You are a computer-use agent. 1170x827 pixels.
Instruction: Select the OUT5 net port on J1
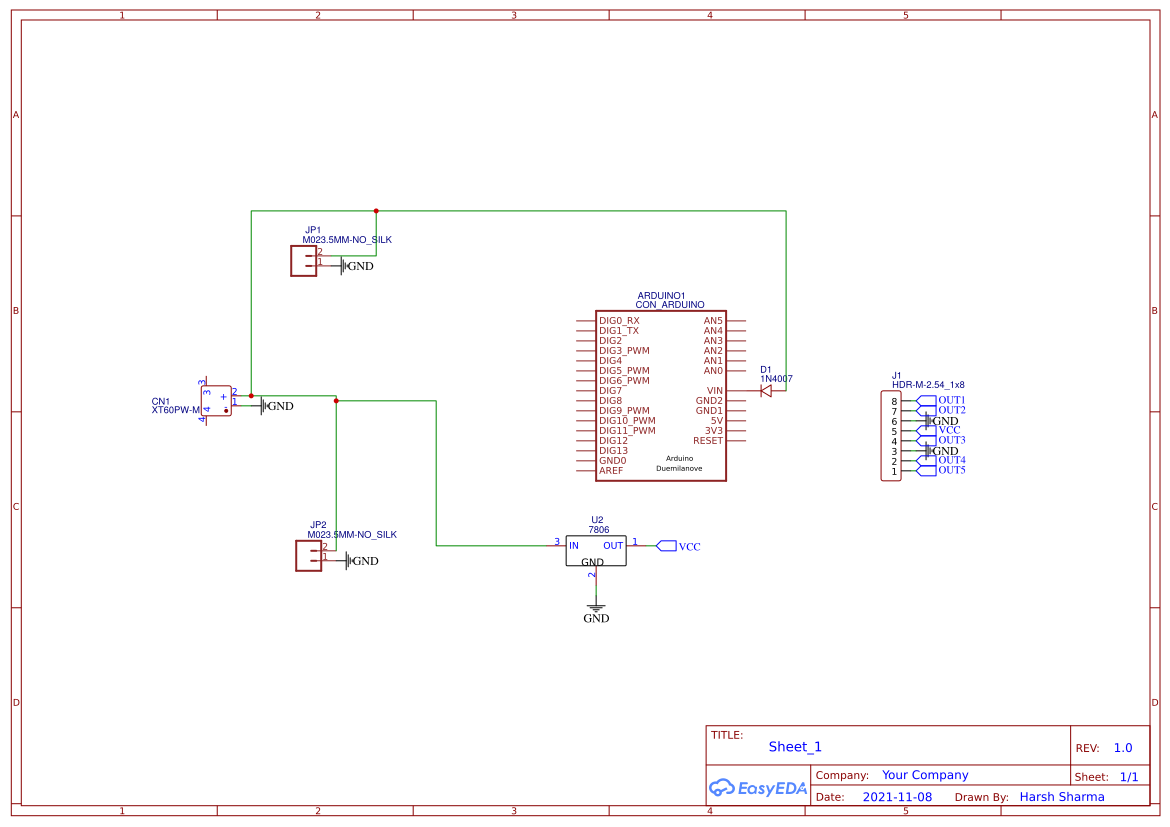pyautogui.click(x=941, y=470)
